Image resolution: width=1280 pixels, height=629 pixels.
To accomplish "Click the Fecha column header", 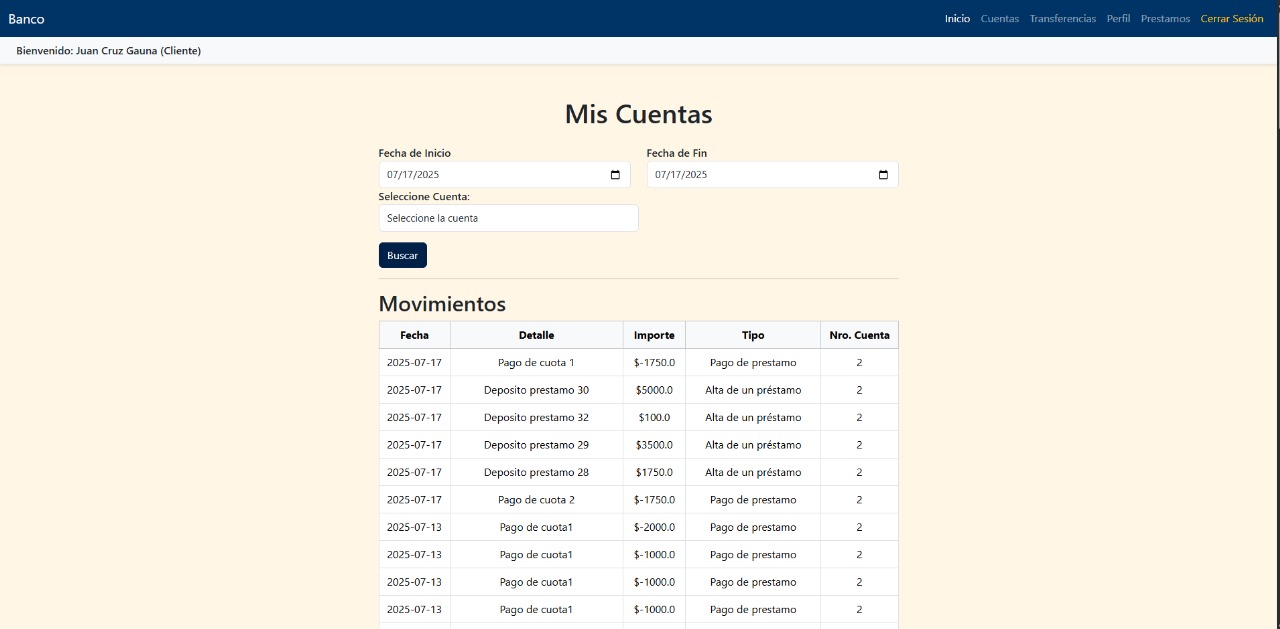I will pyautogui.click(x=414, y=335).
